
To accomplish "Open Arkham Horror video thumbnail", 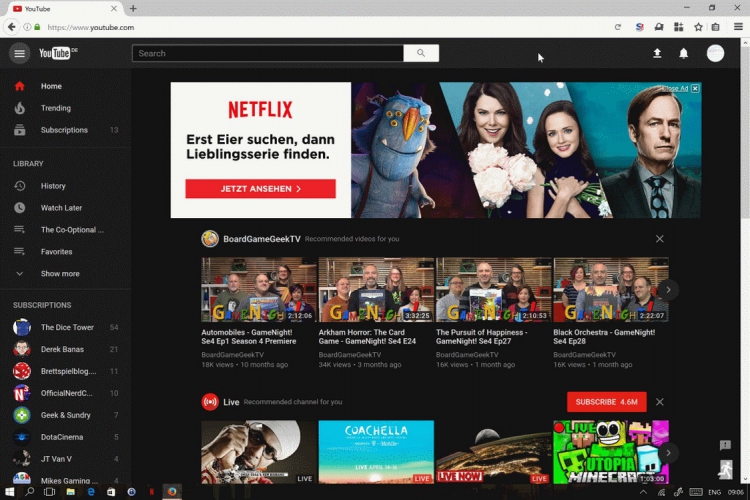I will (x=376, y=290).
